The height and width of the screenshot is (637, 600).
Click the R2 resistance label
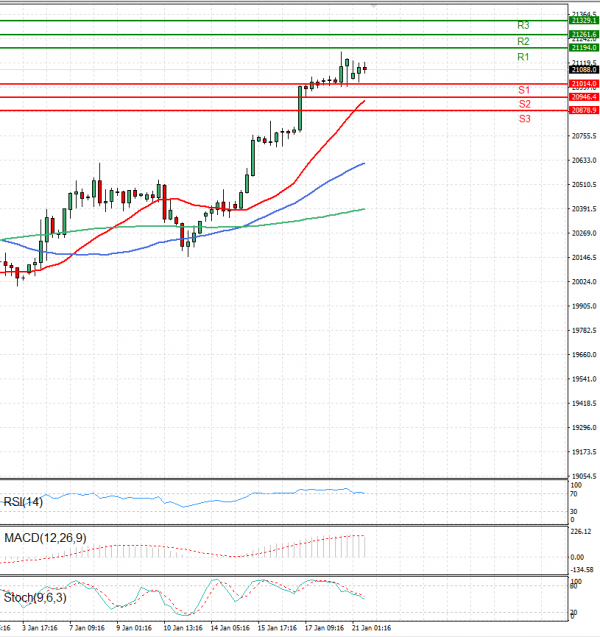[523, 41]
